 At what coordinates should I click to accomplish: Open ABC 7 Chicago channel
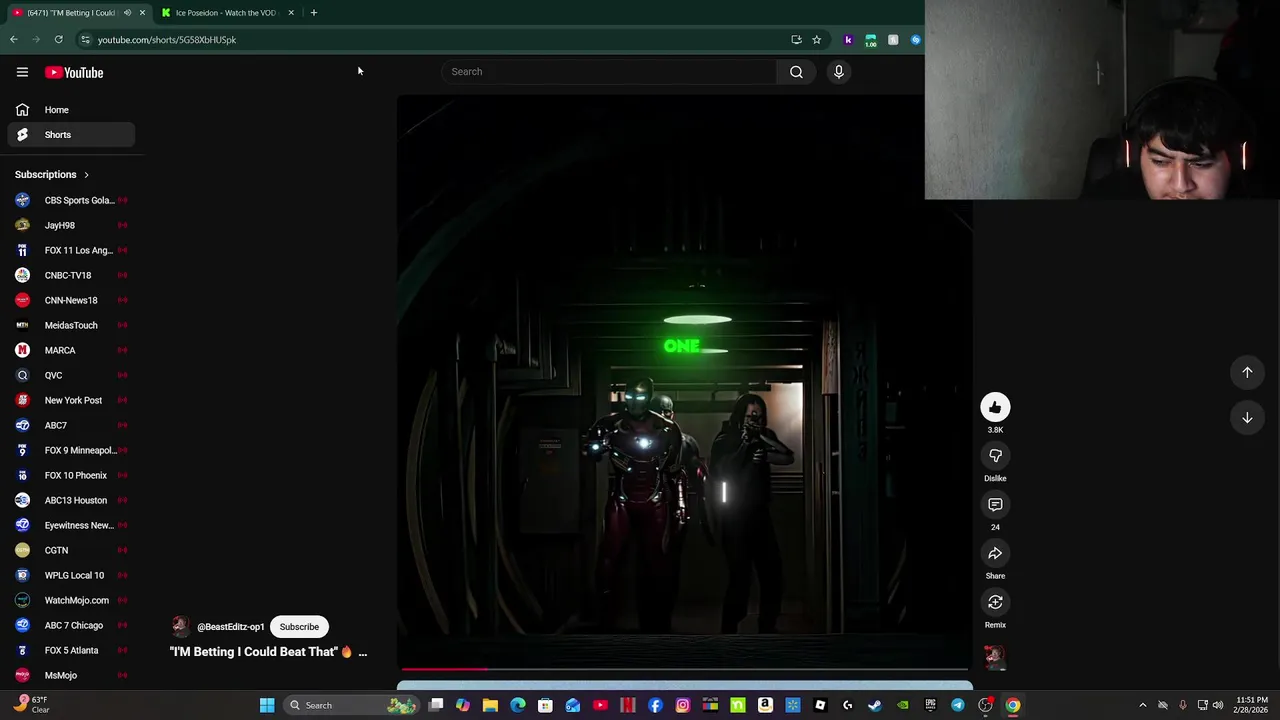point(70,625)
